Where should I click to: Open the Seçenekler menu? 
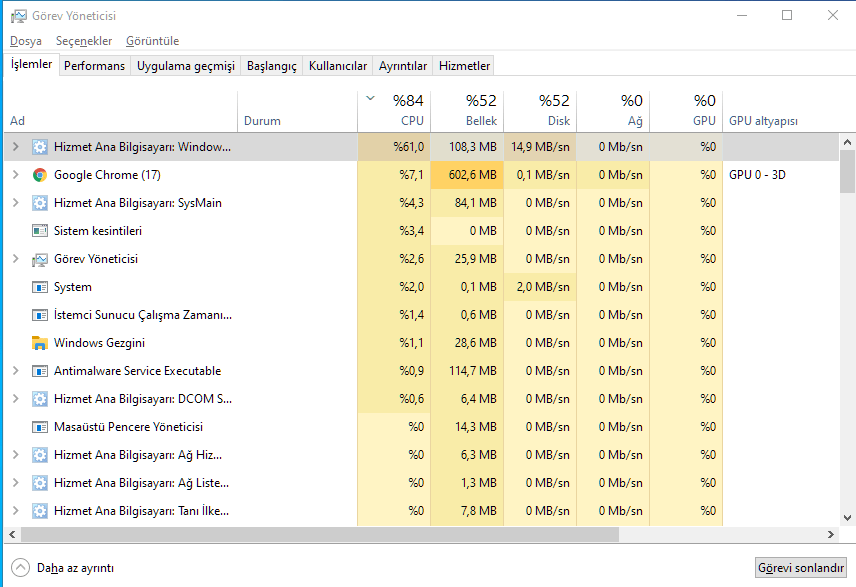[x=84, y=41]
